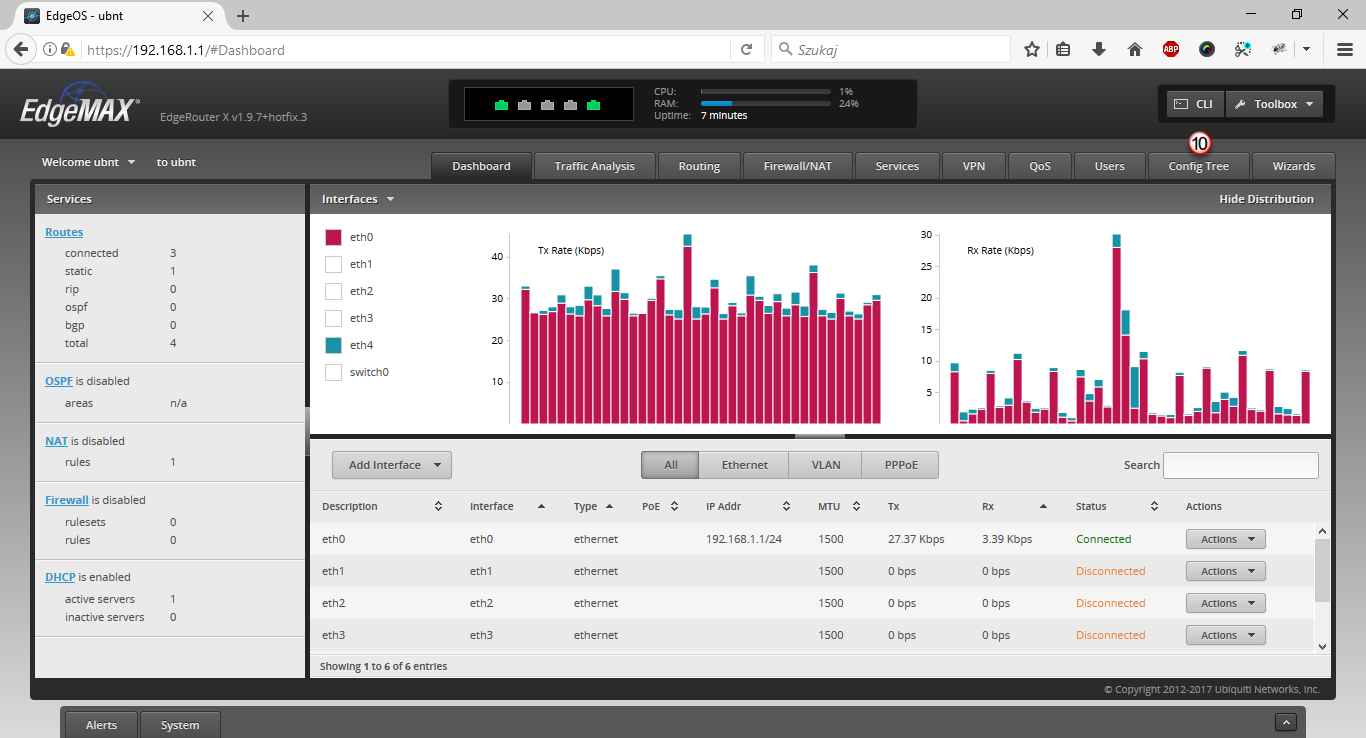Select the All interface filter

pyautogui.click(x=671, y=465)
